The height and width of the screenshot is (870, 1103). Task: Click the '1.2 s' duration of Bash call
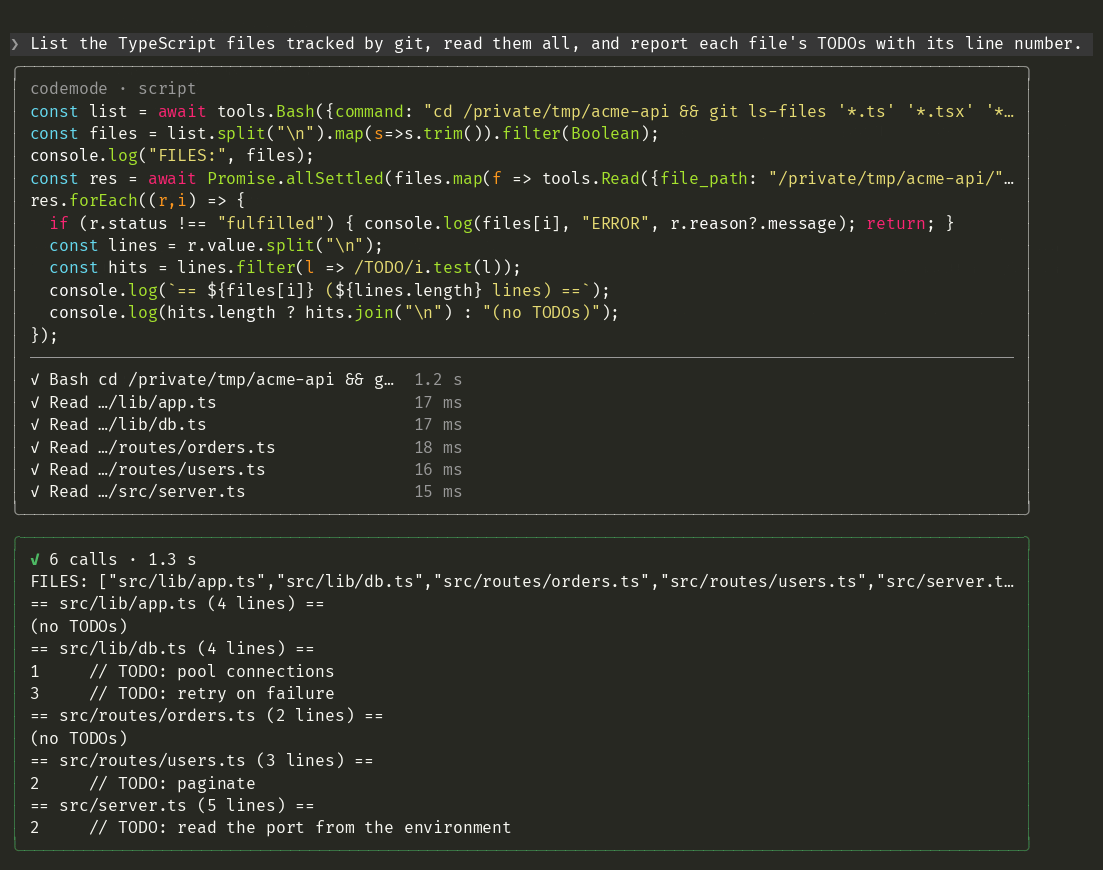(x=438, y=380)
